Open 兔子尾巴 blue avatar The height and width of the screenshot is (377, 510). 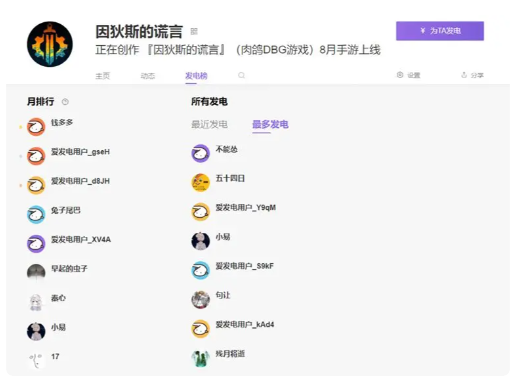pos(36,215)
